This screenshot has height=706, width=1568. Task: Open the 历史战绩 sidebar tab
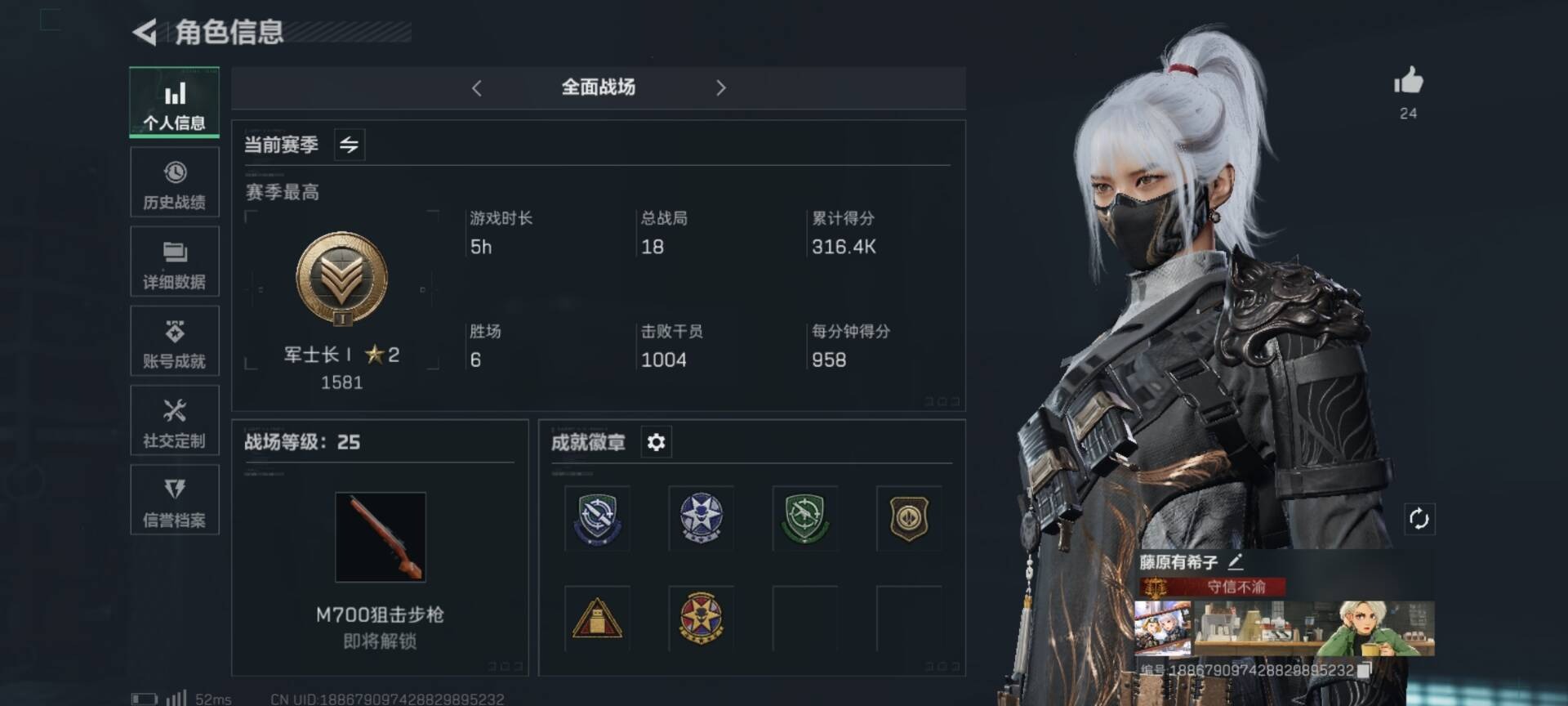pyautogui.click(x=175, y=182)
